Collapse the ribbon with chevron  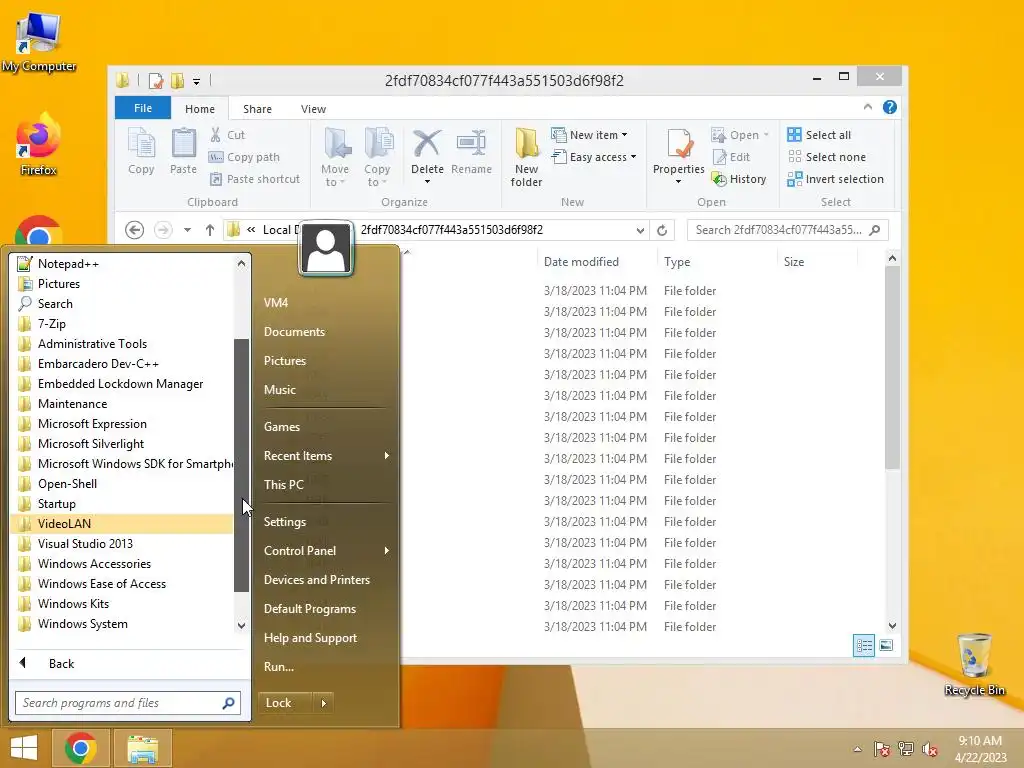[x=868, y=107]
